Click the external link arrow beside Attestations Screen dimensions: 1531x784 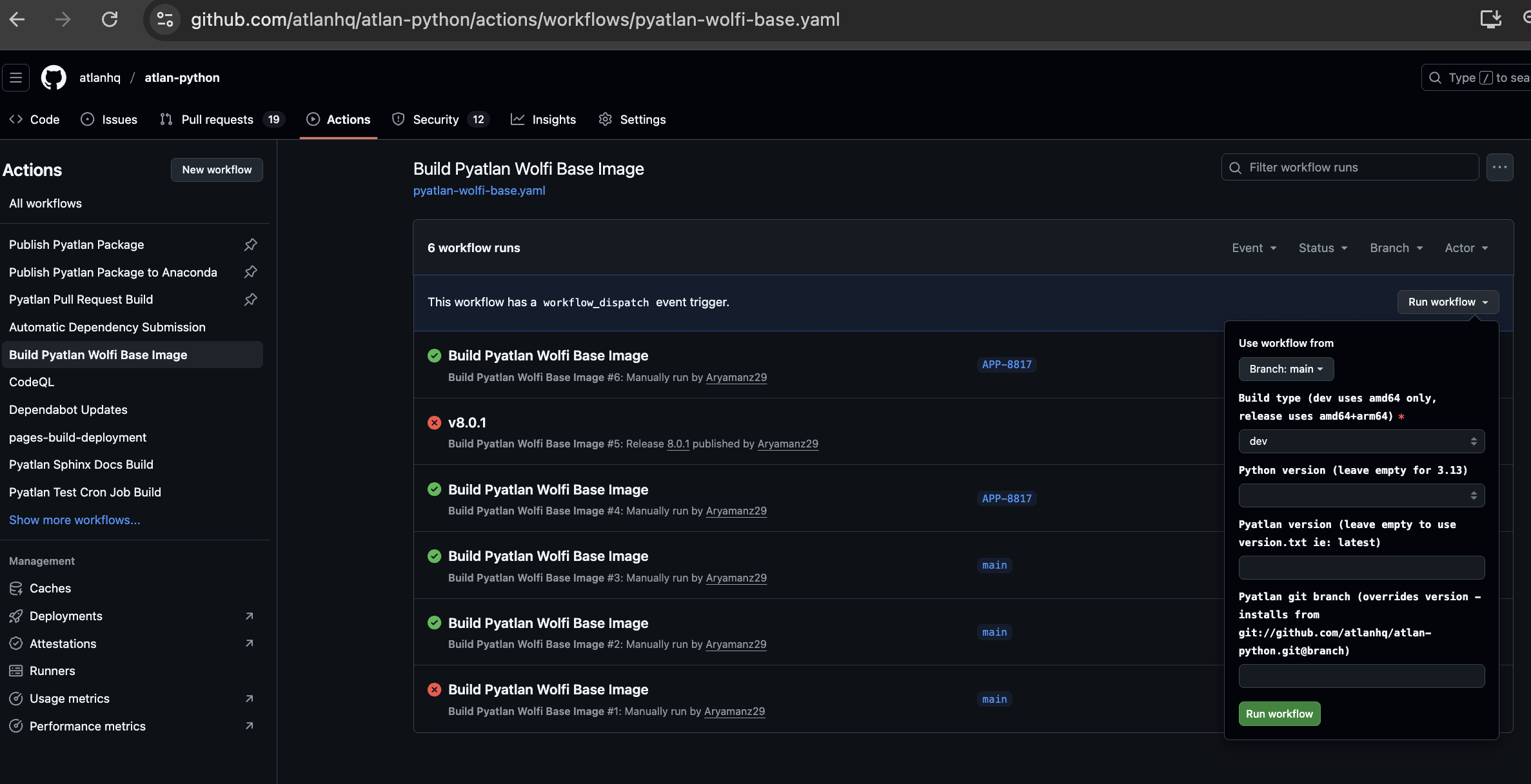pos(250,643)
